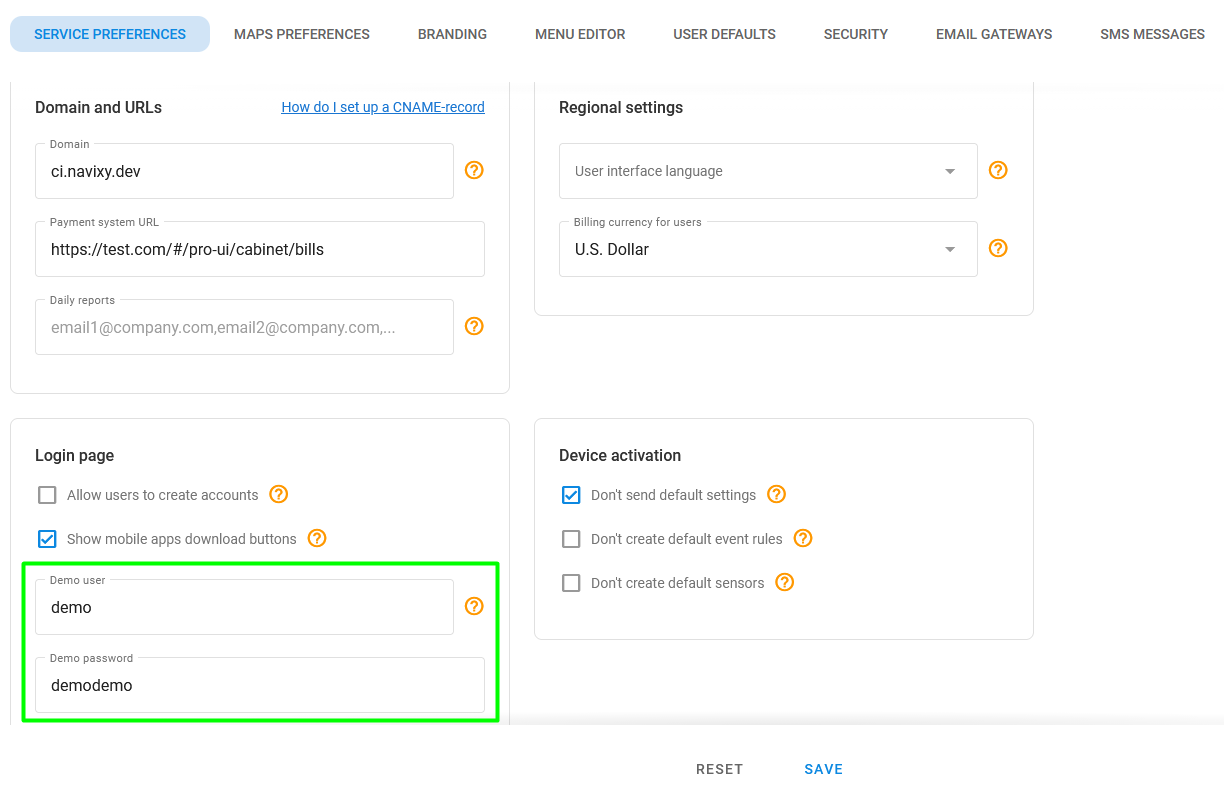Screen dimensions: 1224x787
Task: Enable Allow users to create accounts checkbox
Action: [47, 495]
